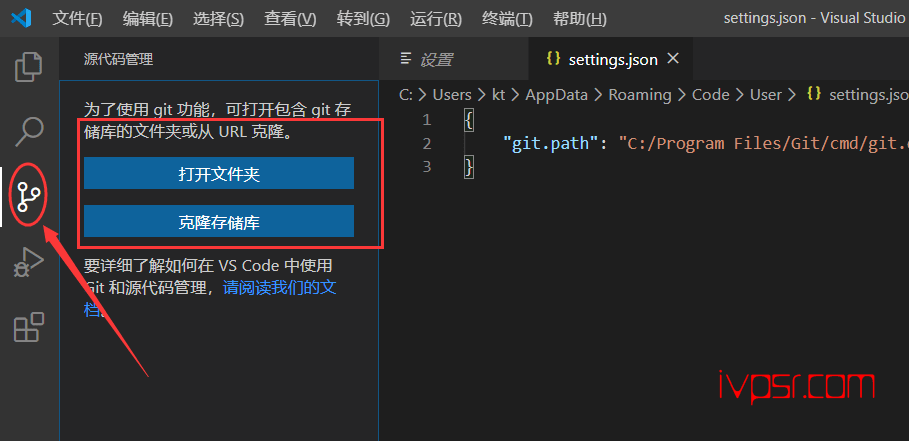909x441 pixels.
Task: Open the 运行(R) menu
Action: point(436,19)
